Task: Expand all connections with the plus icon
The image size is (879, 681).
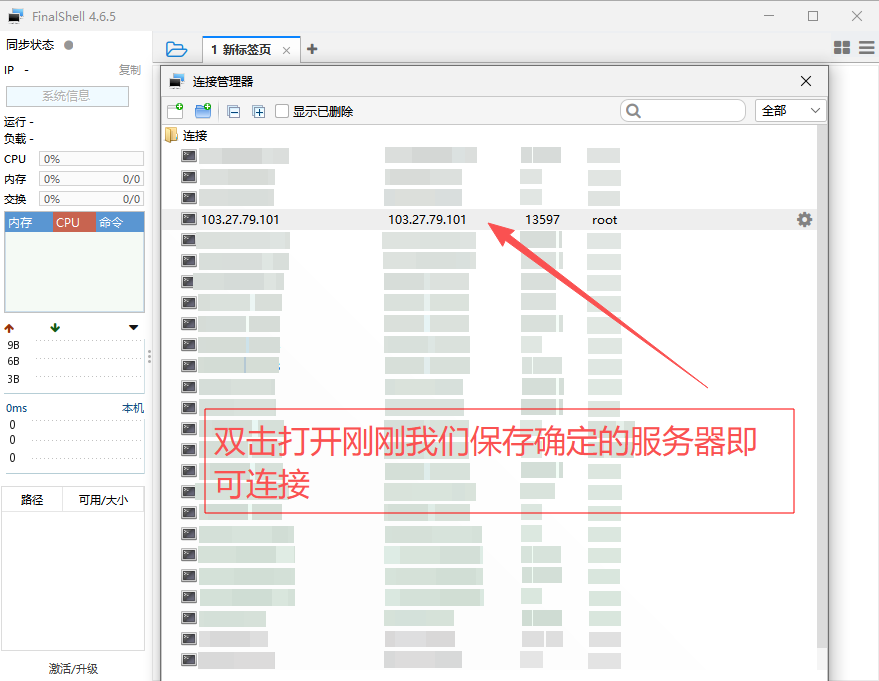Action: pyautogui.click(x=258, y=112)
